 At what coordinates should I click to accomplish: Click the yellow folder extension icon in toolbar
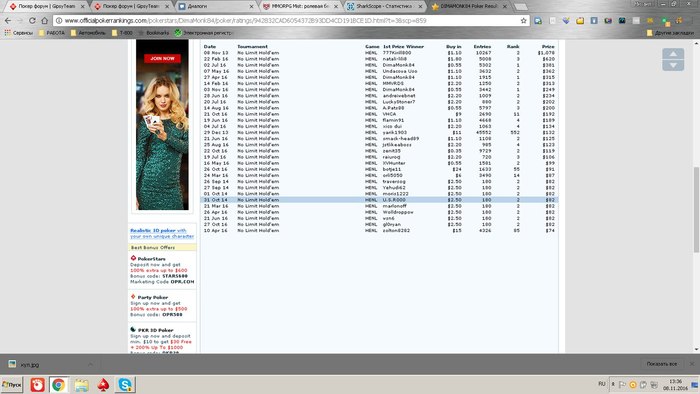[x=580, y=21]
